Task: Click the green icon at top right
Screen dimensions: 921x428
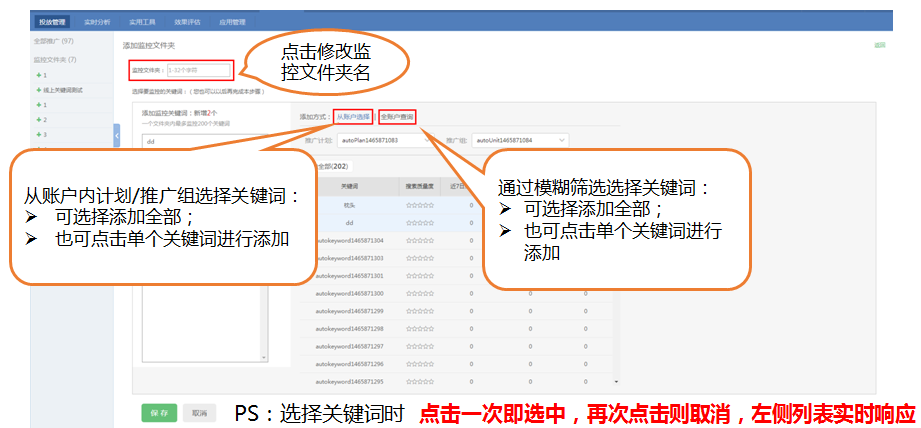Action: (880, 45)
